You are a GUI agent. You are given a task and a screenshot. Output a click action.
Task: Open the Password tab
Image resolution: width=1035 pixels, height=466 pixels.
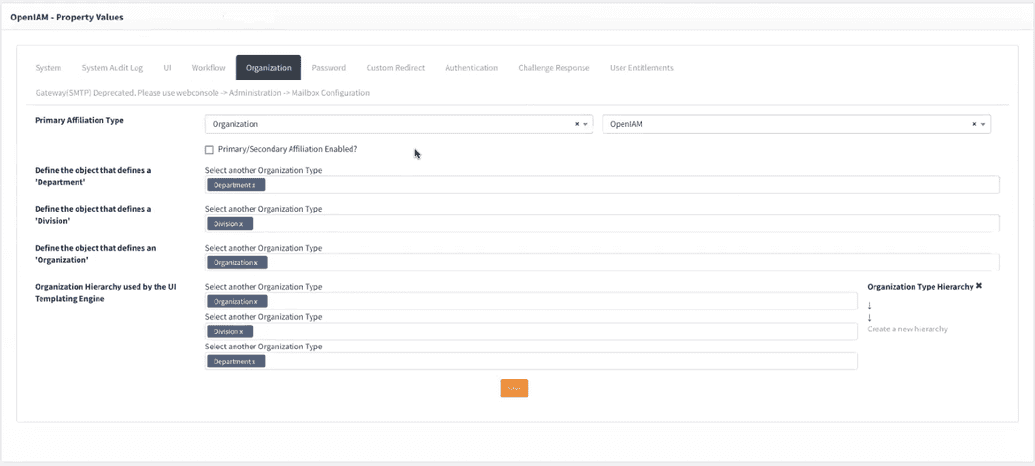328,68
